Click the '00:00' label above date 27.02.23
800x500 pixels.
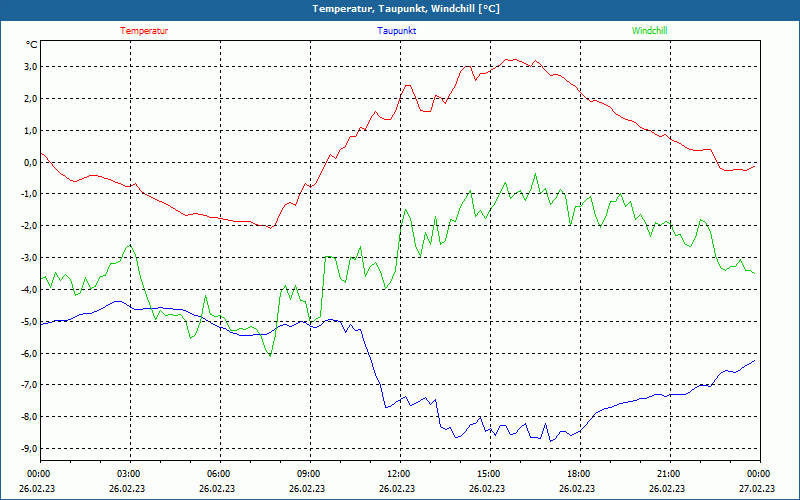pyautogui.click(x=759, y=474)
